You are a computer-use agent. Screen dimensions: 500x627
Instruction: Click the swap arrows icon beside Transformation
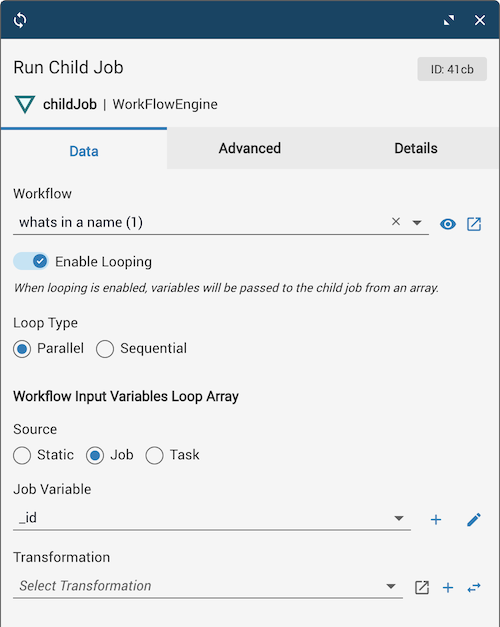click(x=474, y=587)
